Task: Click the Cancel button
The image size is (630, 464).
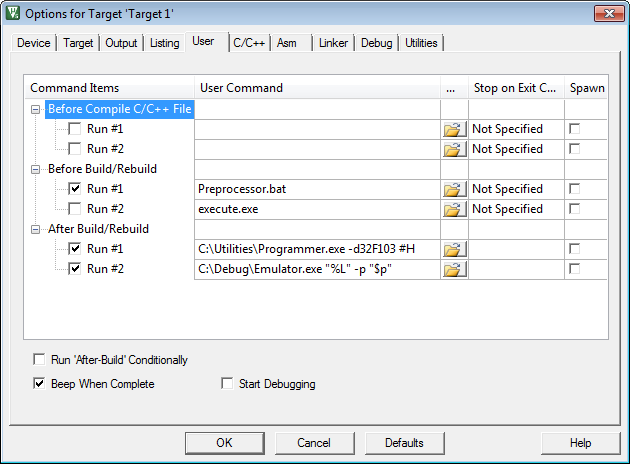Action: pos(314,443)
